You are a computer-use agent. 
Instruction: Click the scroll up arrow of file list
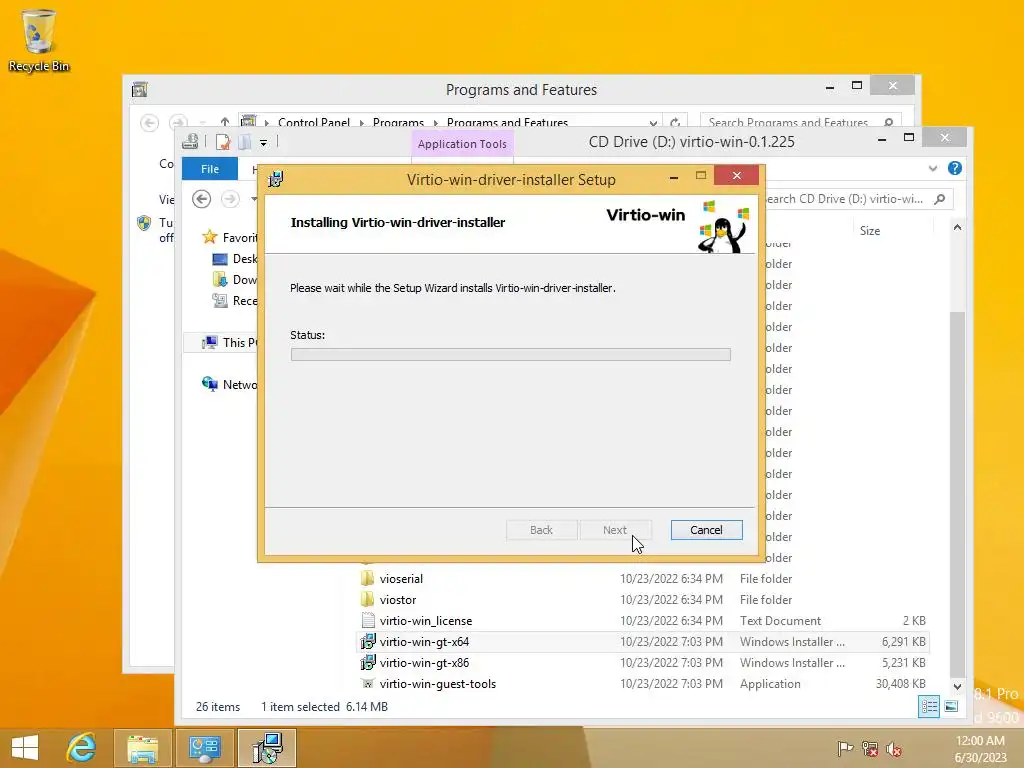[957, 227]
